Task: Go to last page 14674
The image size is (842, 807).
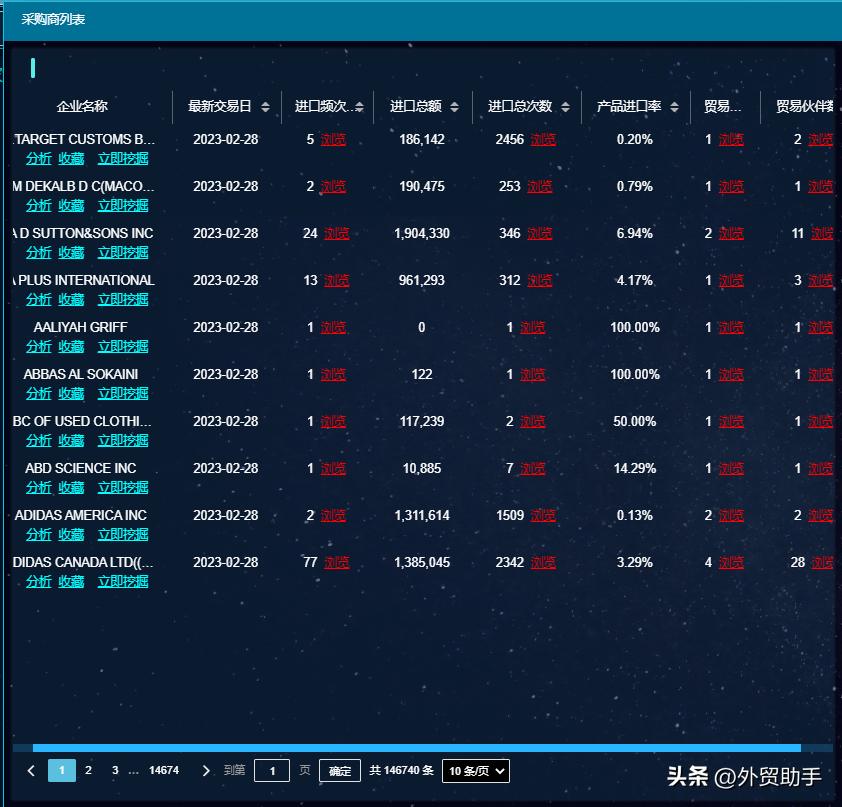Action: pyautogui.click(x=164, y=770)
